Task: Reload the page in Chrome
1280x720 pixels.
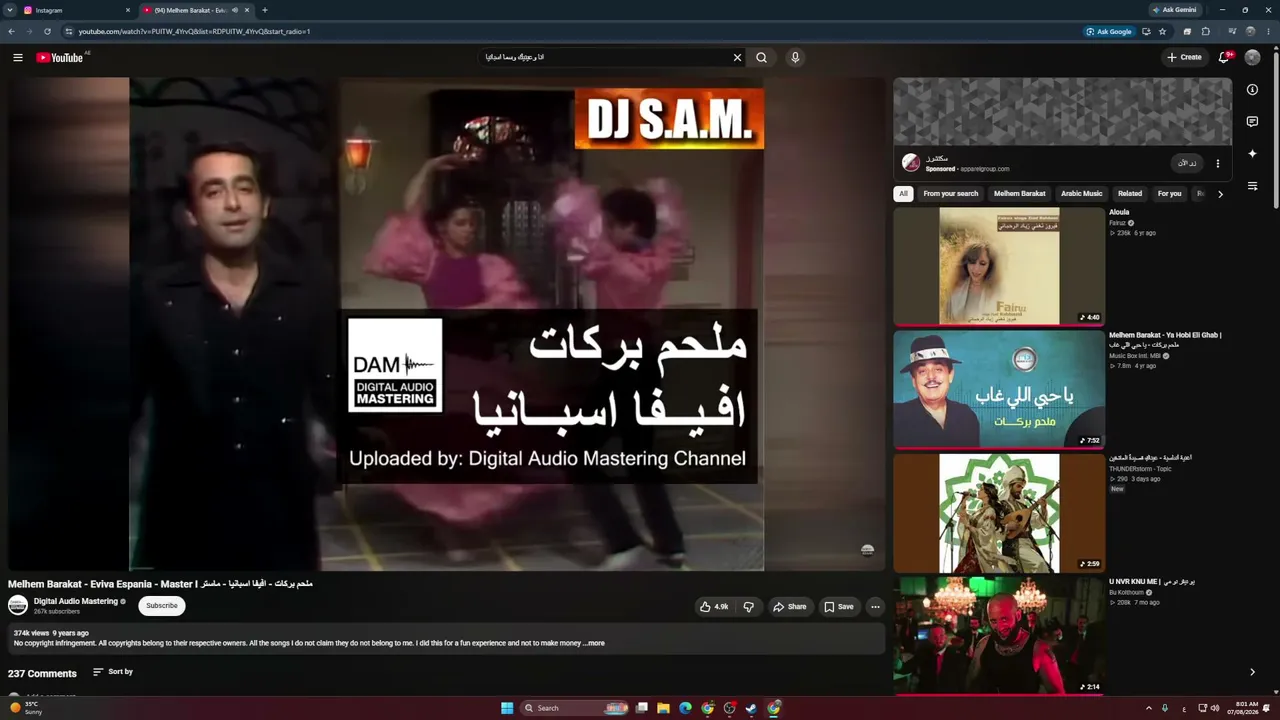Action: tap(47, 31)
